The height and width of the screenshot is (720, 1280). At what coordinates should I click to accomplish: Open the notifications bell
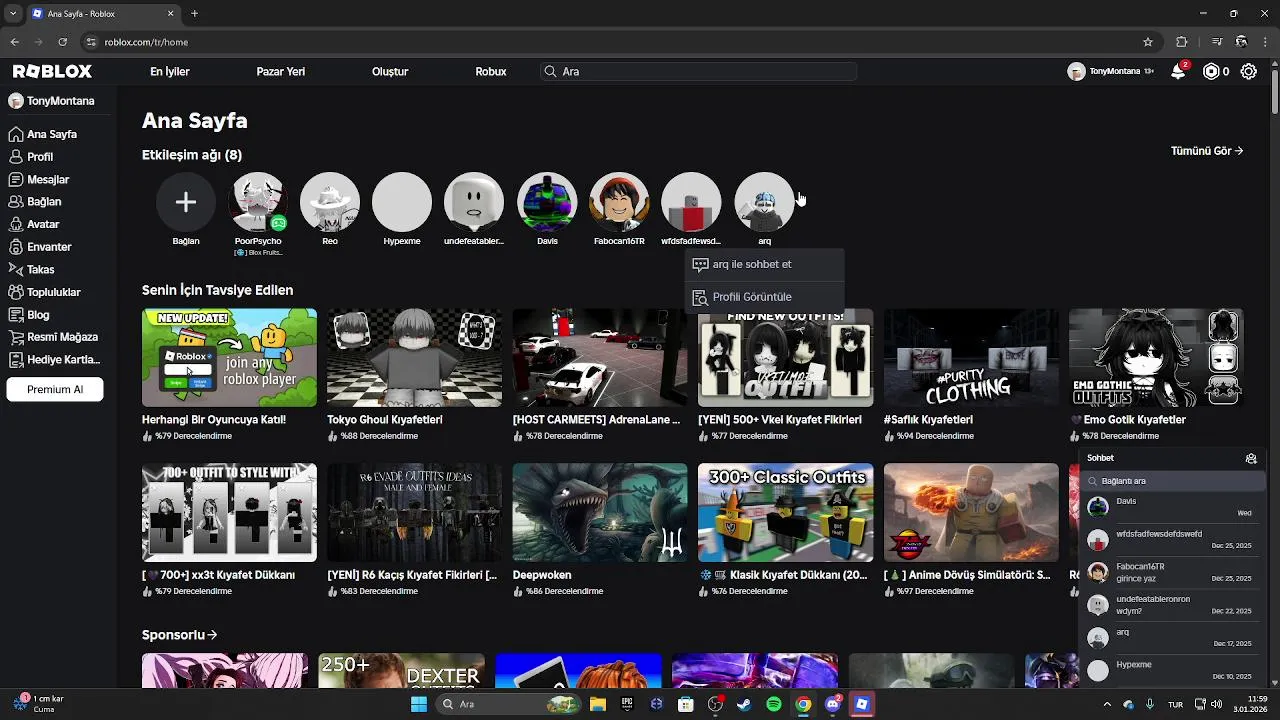(x=1178, y=72)
